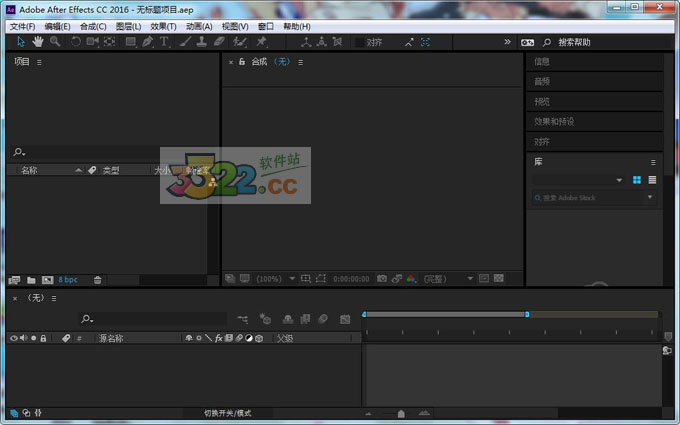The height and width of the screenshot is (425, 680).
Task: Select the Hand tool in toolbar
Action: 38,42
